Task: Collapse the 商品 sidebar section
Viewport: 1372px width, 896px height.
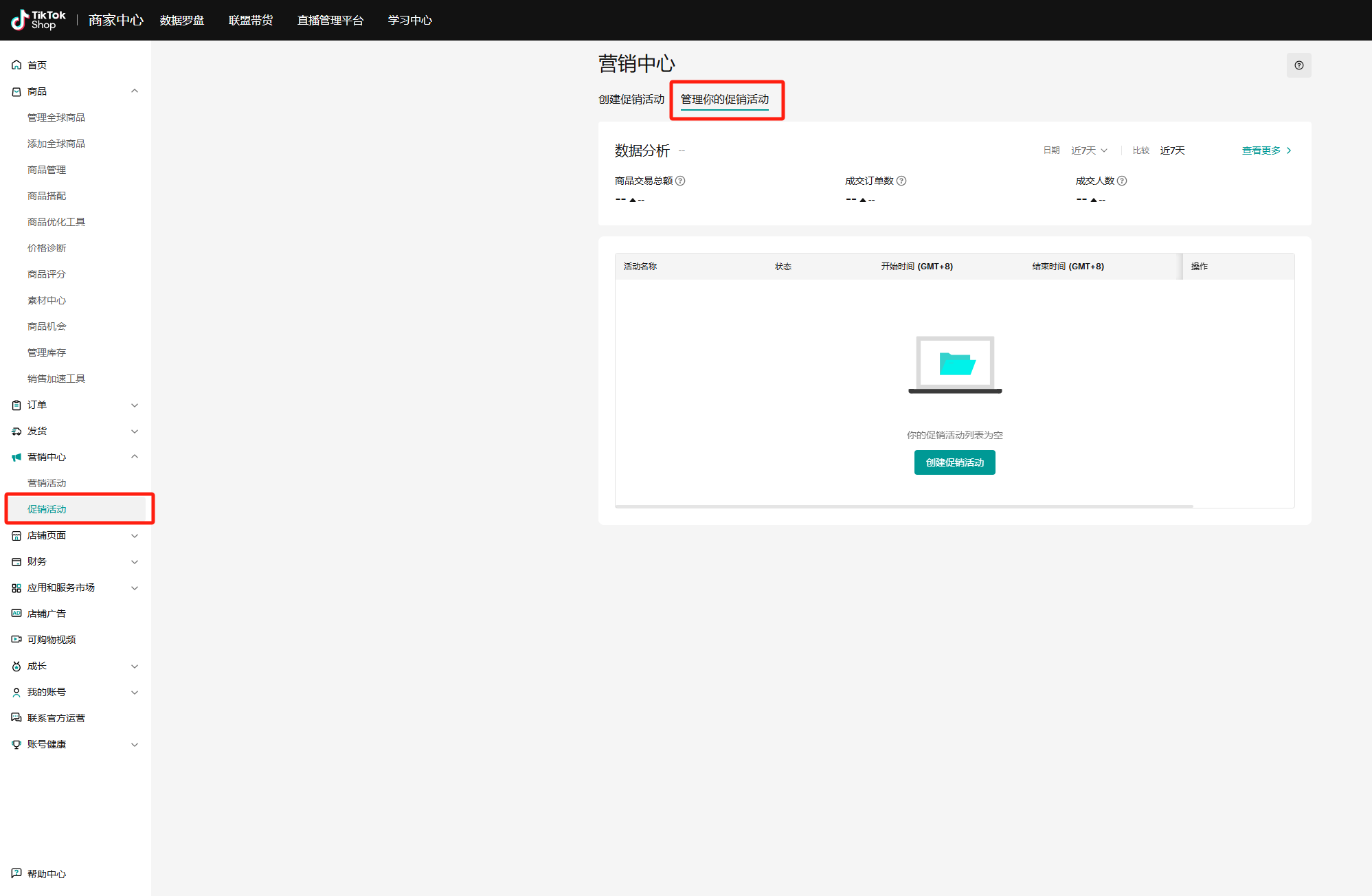Action: [x=135, y=91]
